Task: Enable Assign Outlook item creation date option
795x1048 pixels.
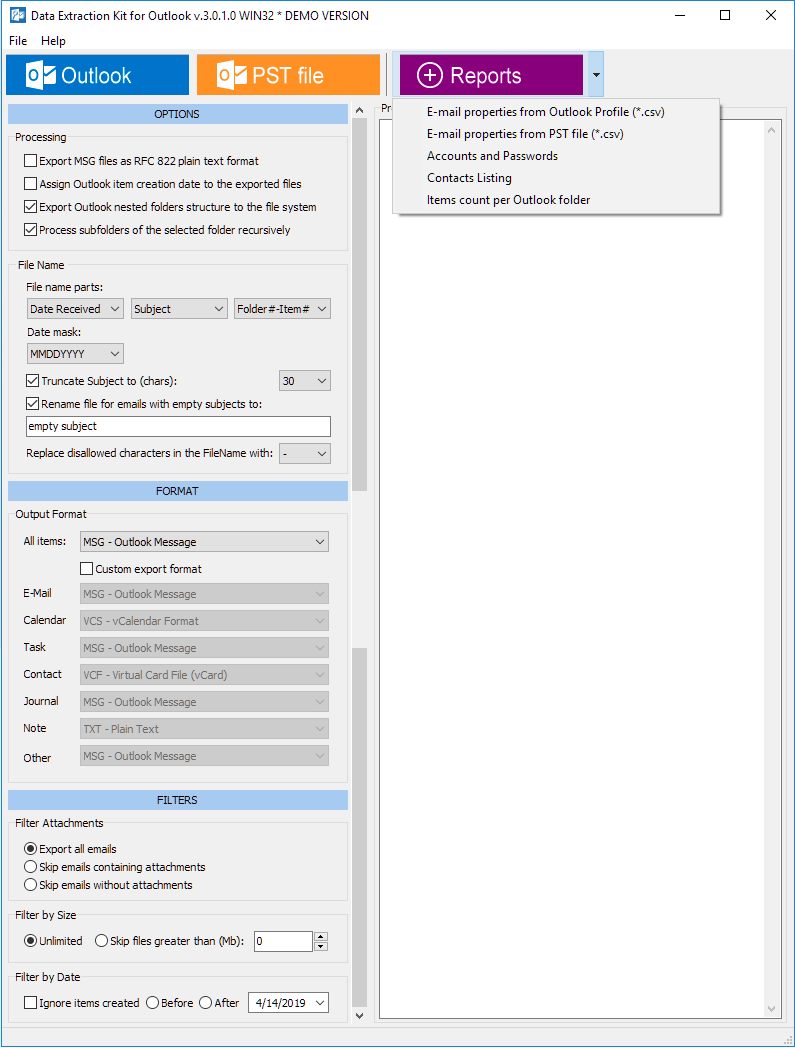Action: click(30, 184)
